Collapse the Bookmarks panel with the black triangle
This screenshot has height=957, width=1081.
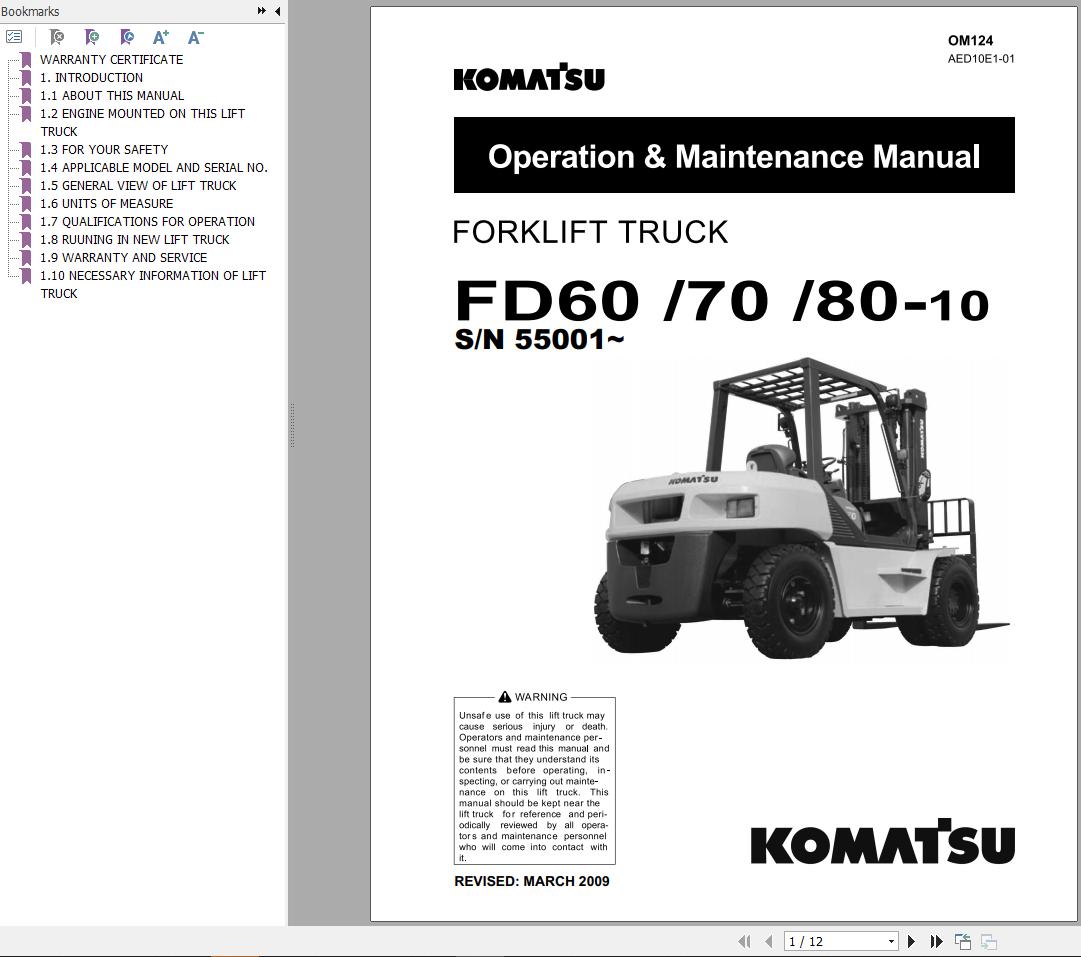click(x=276, y=11)
